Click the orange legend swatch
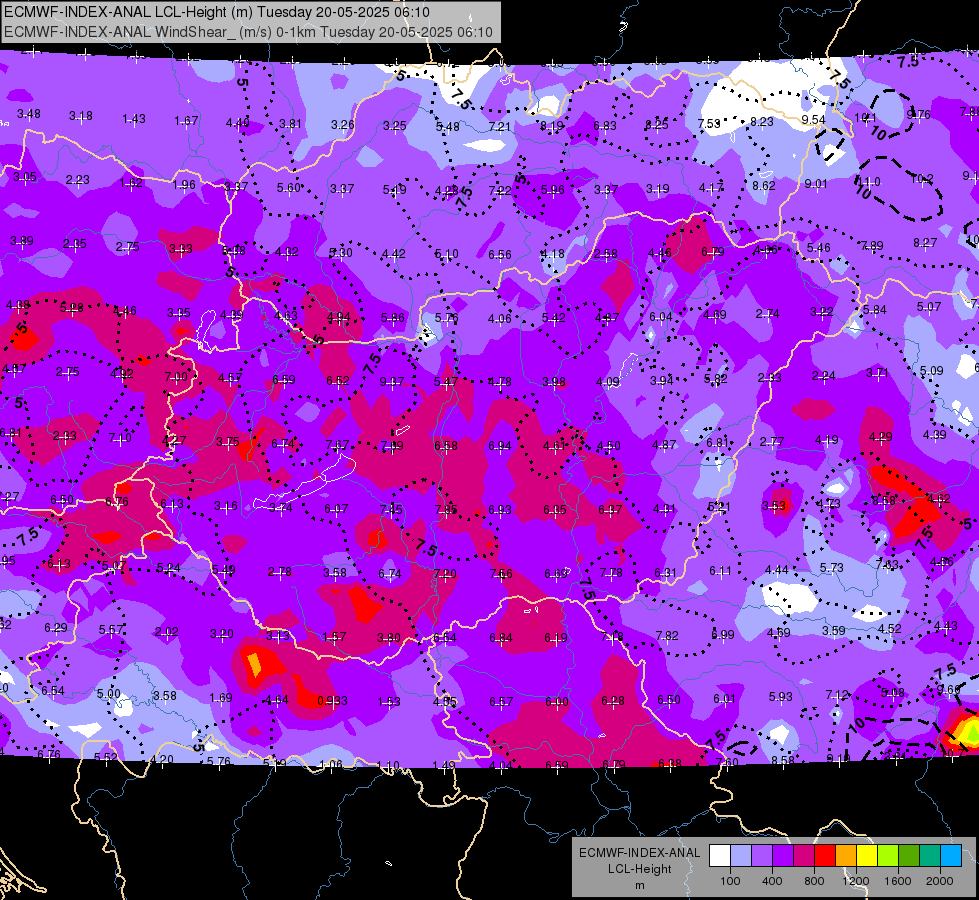 [846, 856]
